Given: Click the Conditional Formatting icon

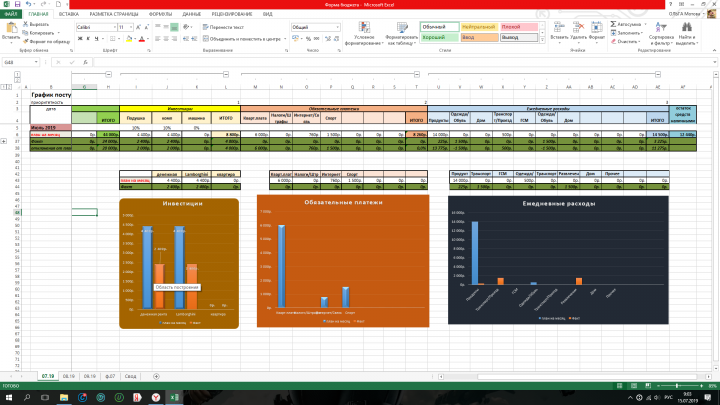Looking at the screenshot, I should 365,28.
